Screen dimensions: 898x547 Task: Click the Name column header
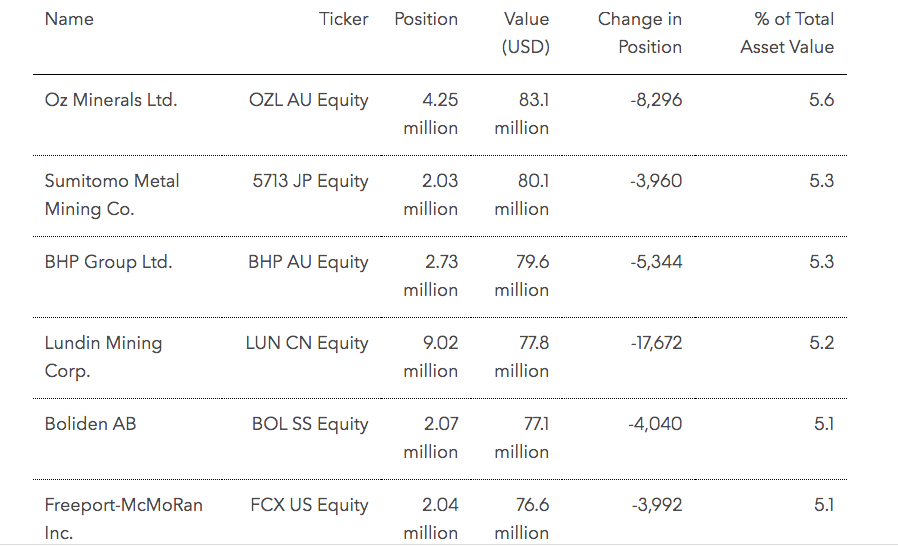pos(68,19)
